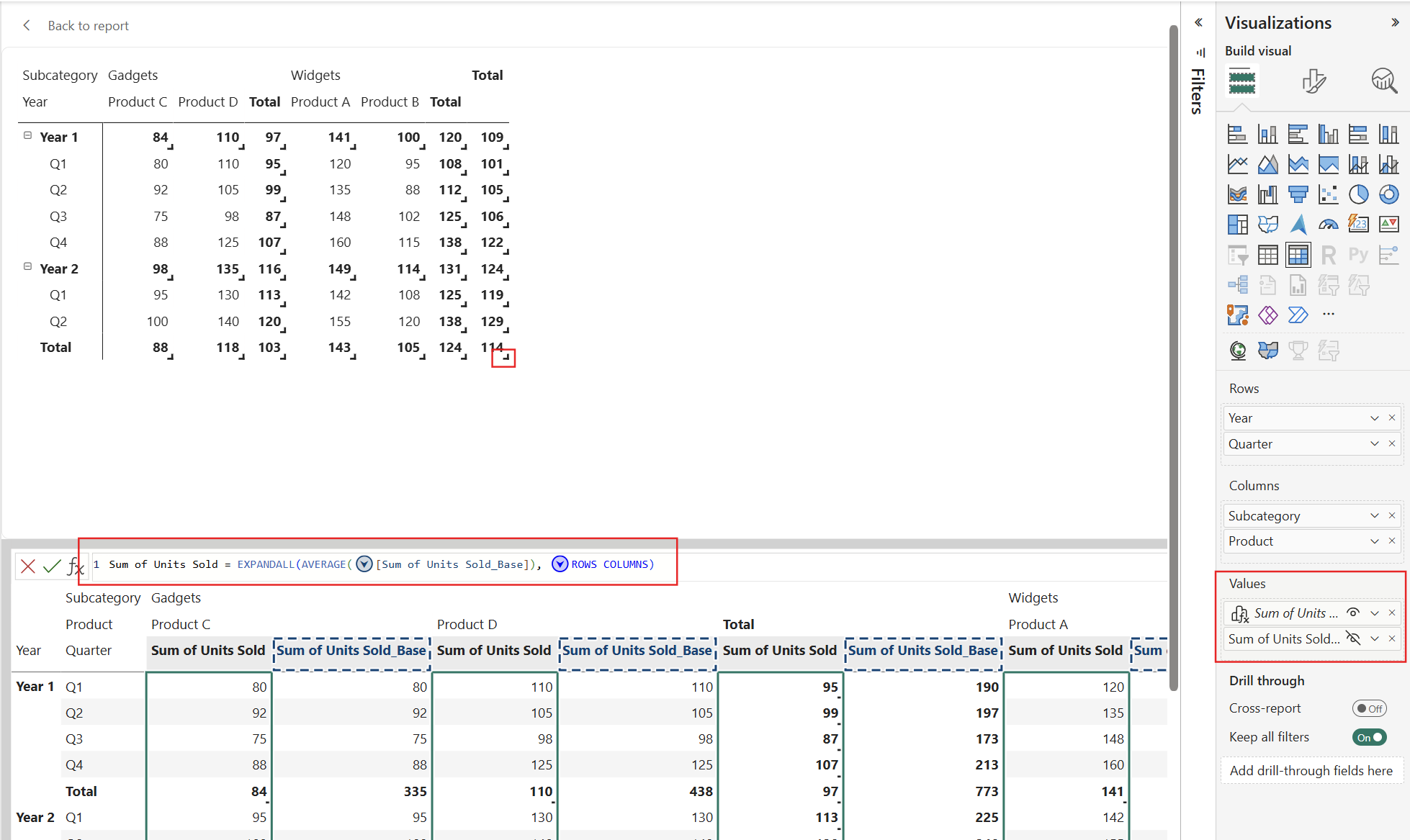Image resolution: width=1410 pixels, height=840 pixels.
Task: Select the clustered bar chart visual
Action: coord(1298,134)
